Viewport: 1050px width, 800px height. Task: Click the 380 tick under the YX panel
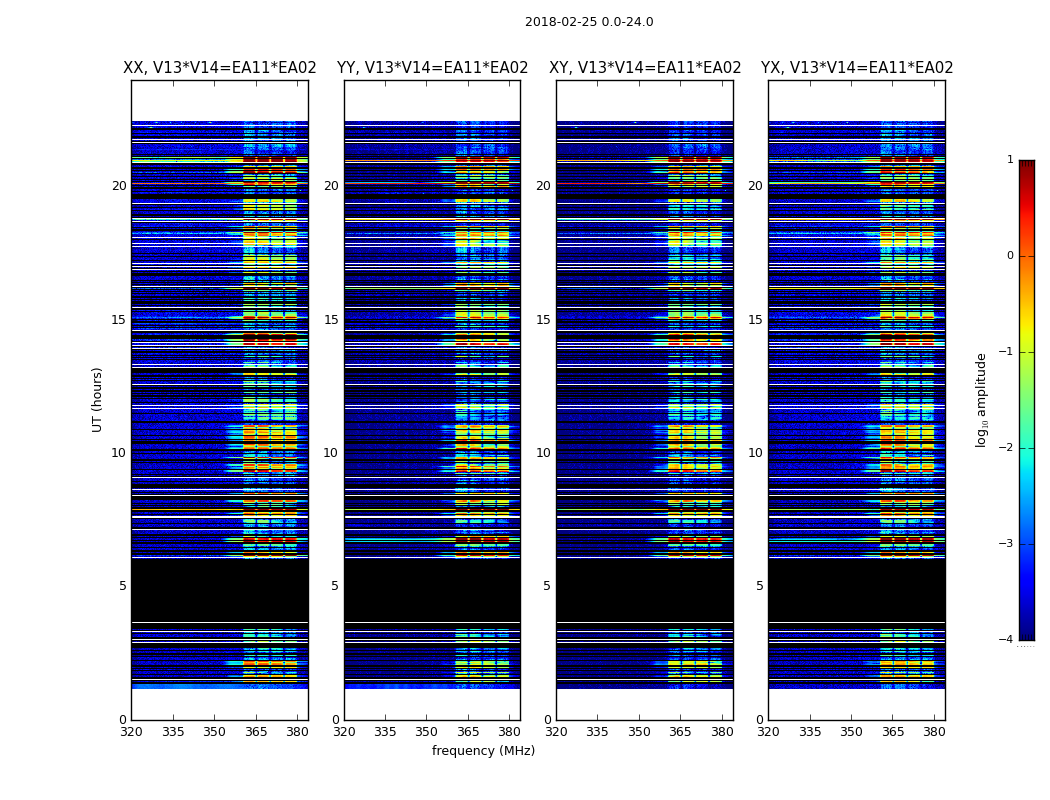coord(934,732)
